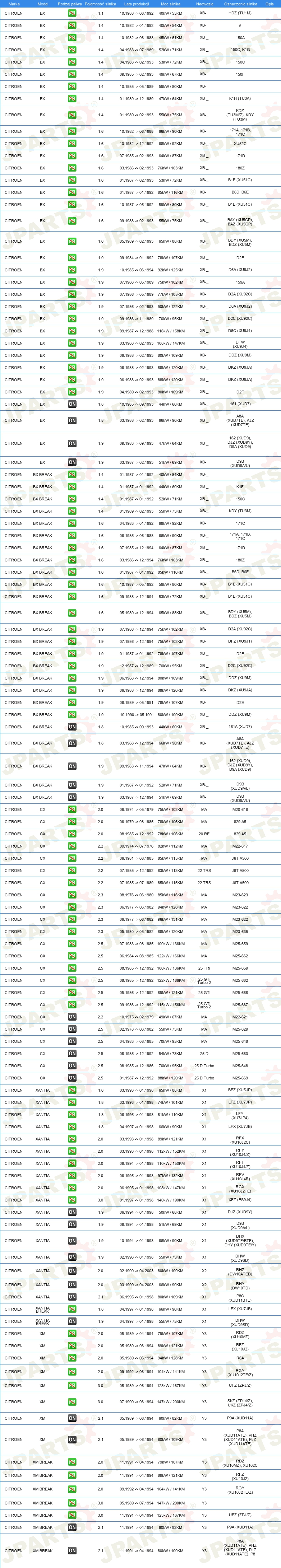
Task: Select engine code cell HDZ (TU1M)
Action: click(240, 13)
